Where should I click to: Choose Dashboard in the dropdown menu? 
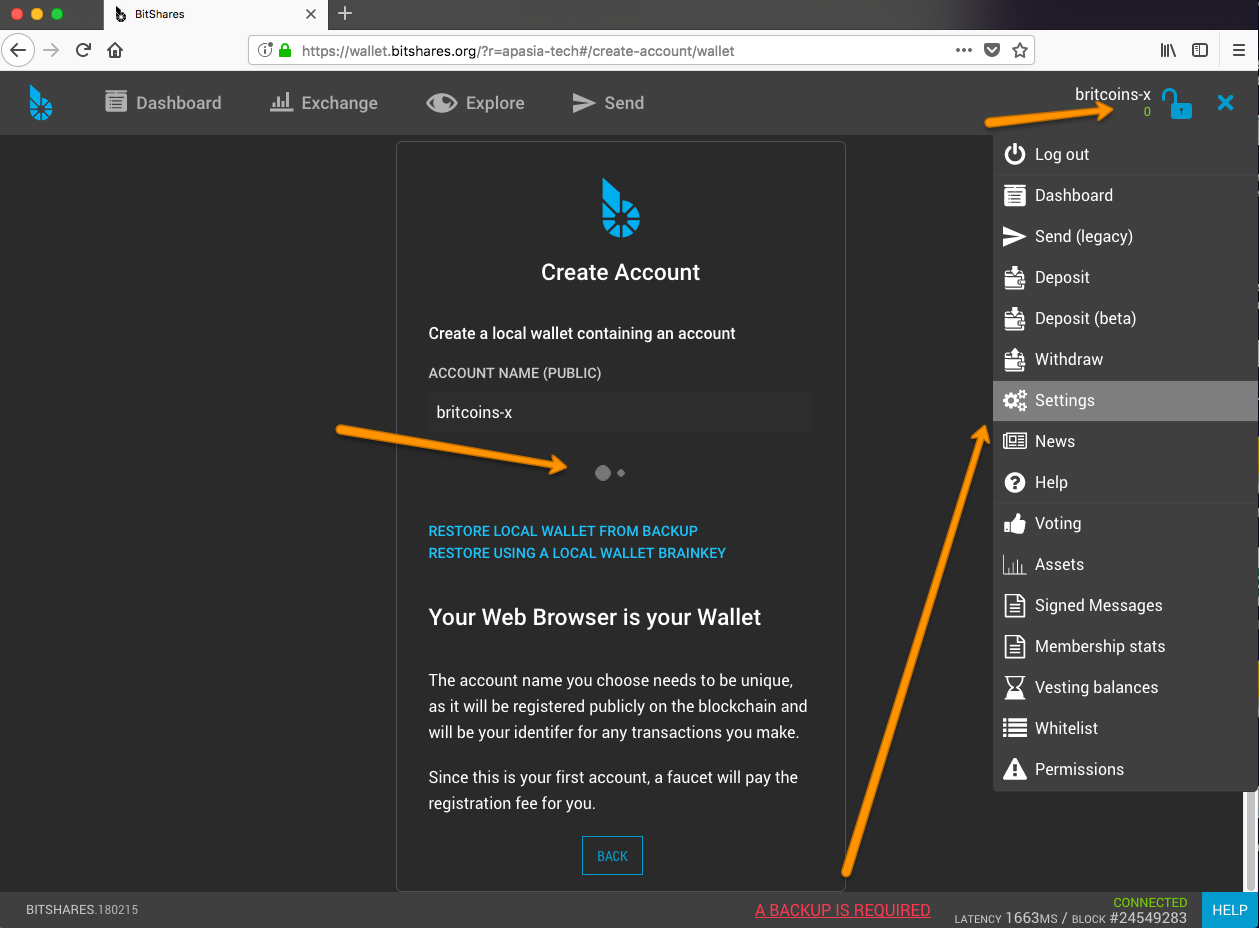tap(1125, 195)
